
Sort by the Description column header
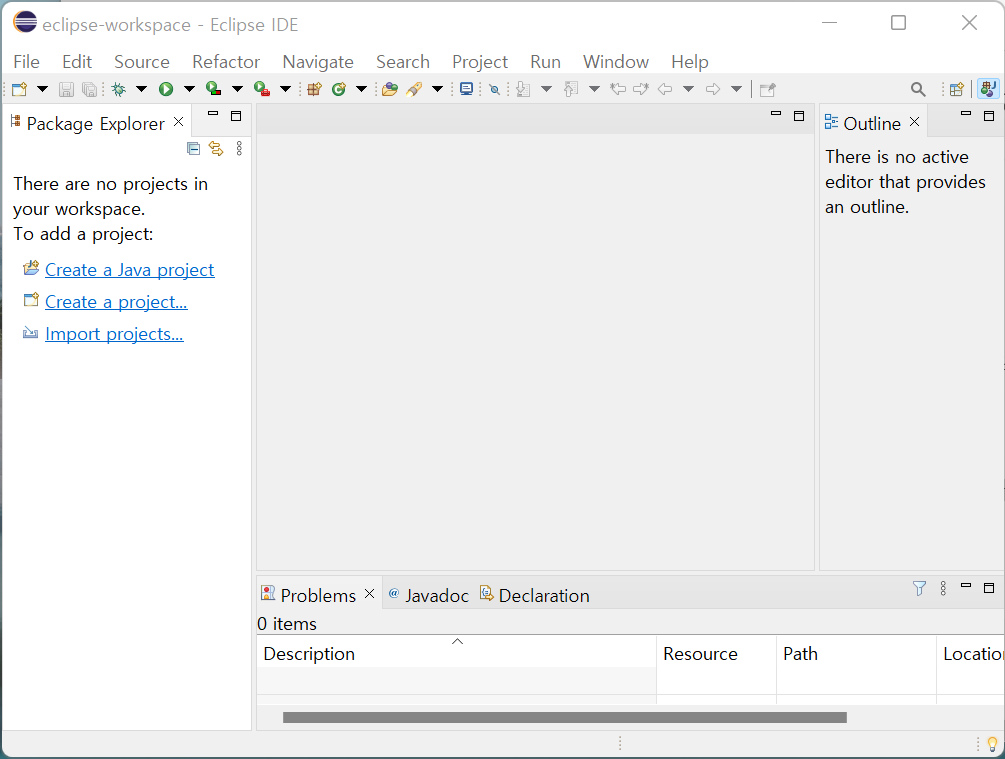coord(456,653)
